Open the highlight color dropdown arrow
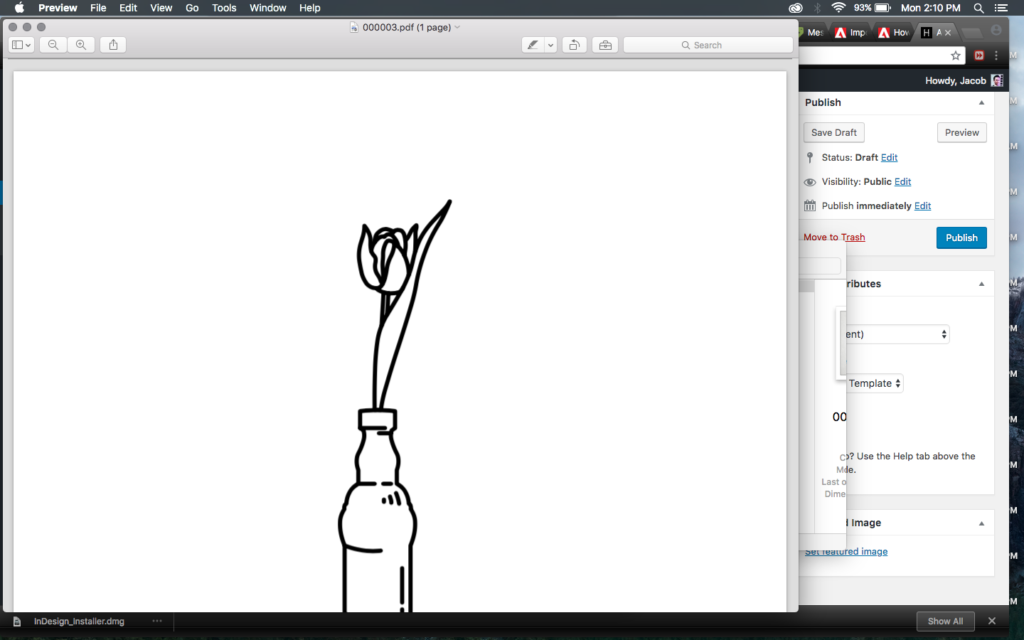This screenshot has height=640, width=1024. 550,45
